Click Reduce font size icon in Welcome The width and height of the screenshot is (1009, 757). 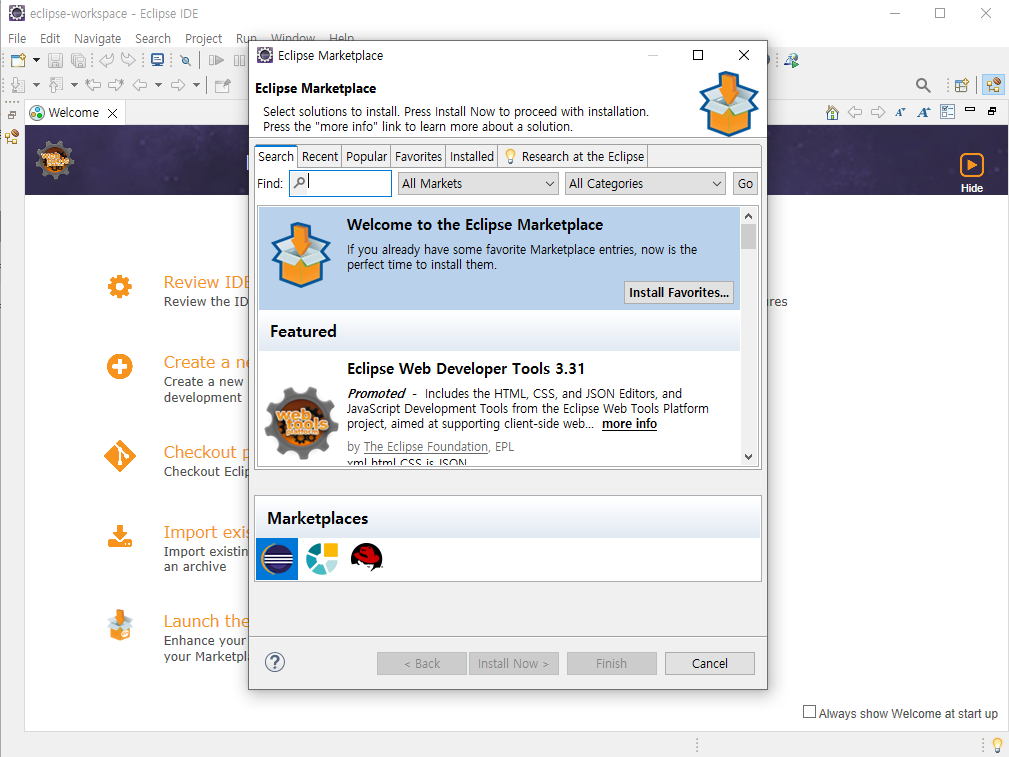[x=900, y=113]
